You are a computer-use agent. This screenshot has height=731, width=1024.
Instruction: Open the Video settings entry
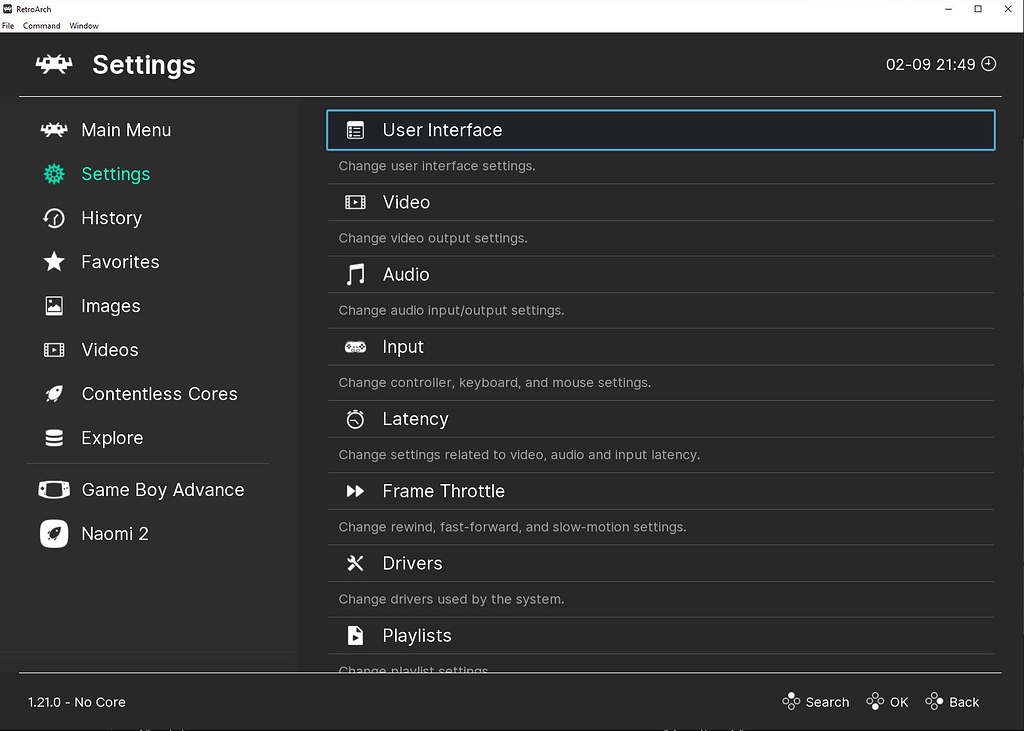point(661,203)
